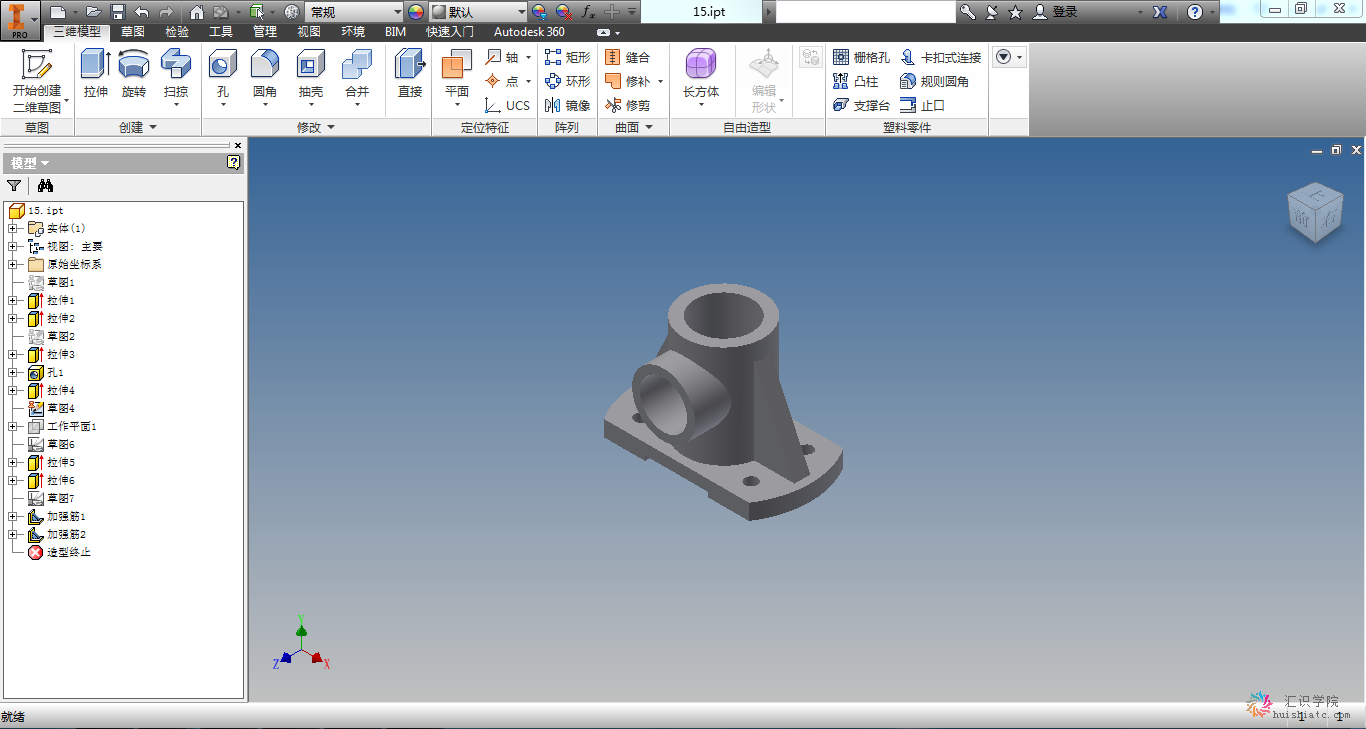Select the work Point (点) tool

(503, 81)
